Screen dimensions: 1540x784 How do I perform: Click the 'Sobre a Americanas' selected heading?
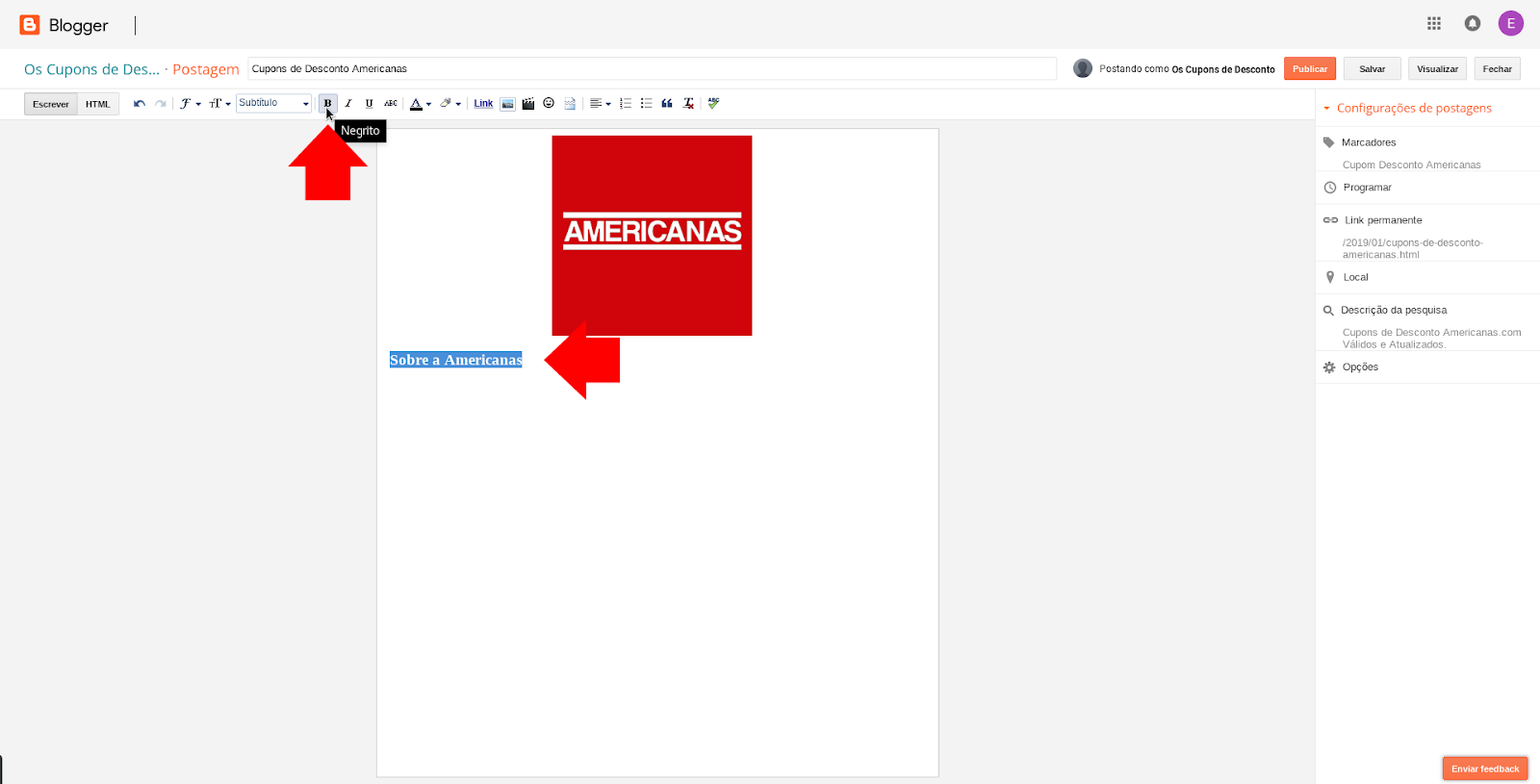pyautogui.click(x=456, y=360)
